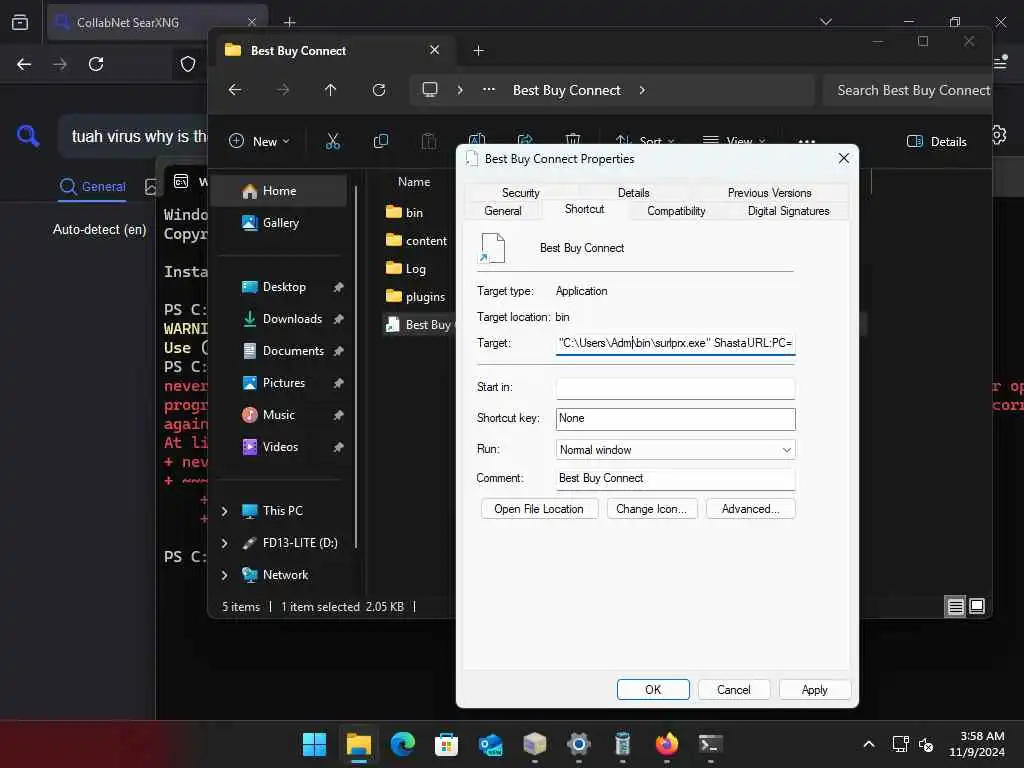Confirm the dialog with OK
1024x768 pixels.
click(653, 690)
